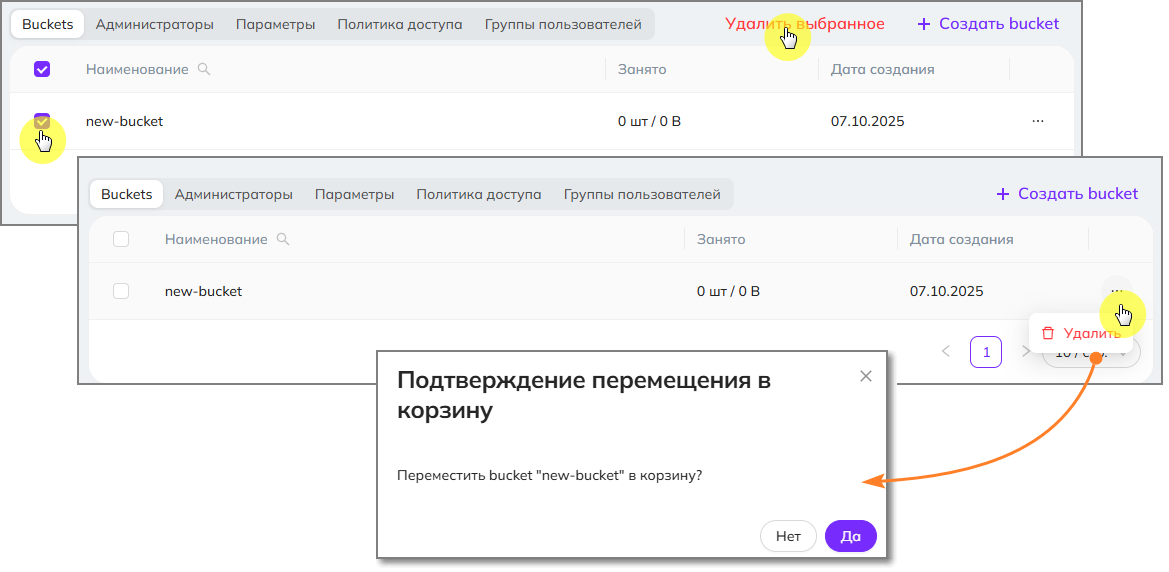Click the search icon beside Наименование in second window
Screen dimensions: 1169x572
(283, 239)
